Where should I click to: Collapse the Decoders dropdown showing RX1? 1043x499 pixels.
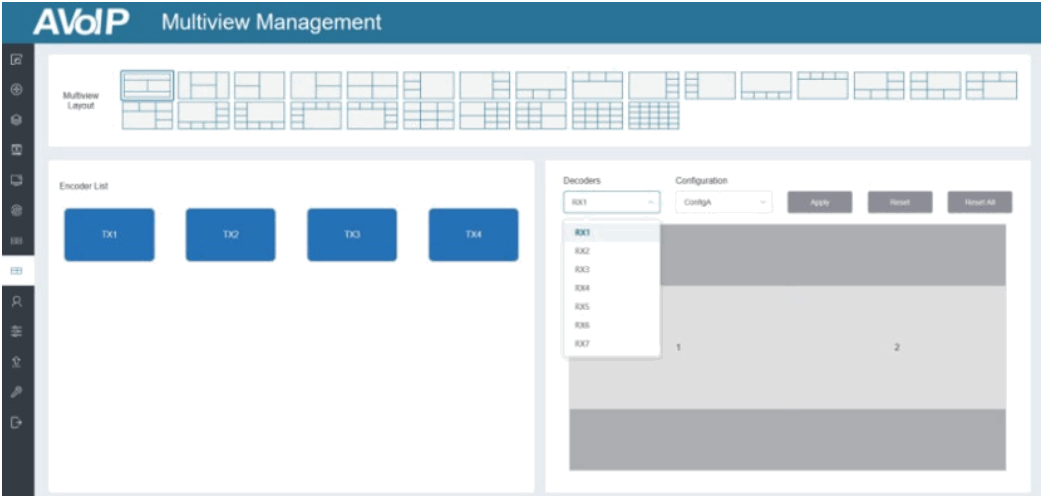point(611,202)
